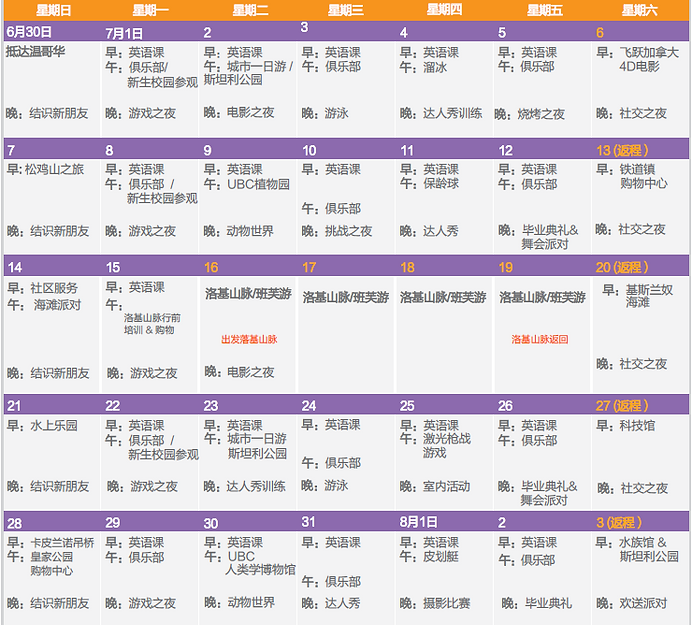This screenshot has width=692, height=625.
Task: Click 激光枪战 游戏 entry
Action: pyautogui.click(x=447, y=446)
